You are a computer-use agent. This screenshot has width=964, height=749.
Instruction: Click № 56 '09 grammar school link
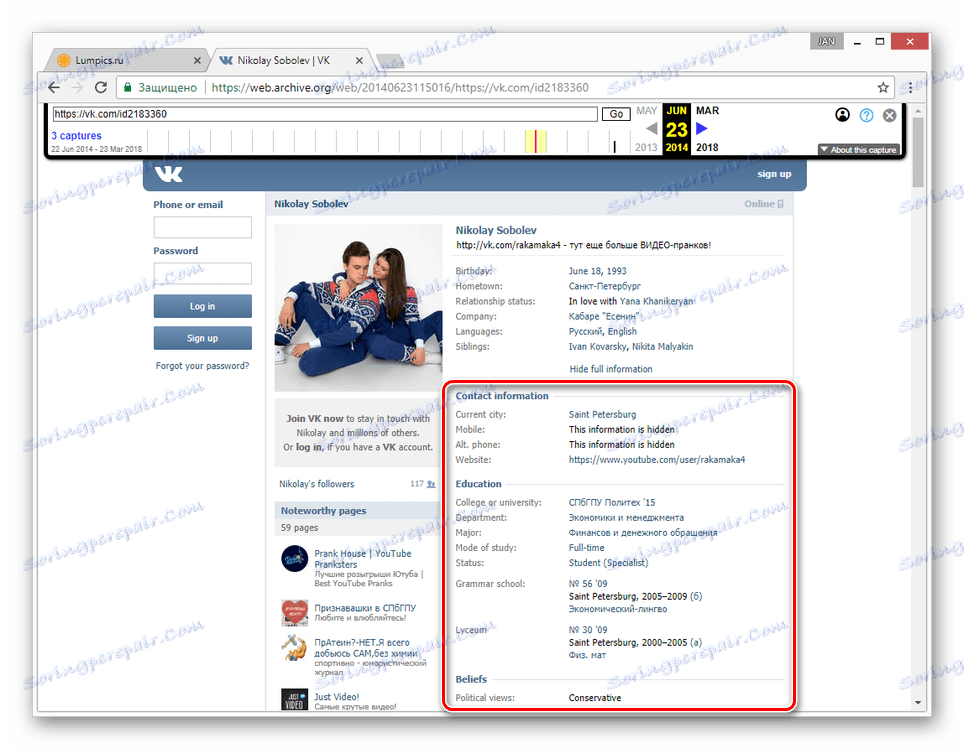588,584
